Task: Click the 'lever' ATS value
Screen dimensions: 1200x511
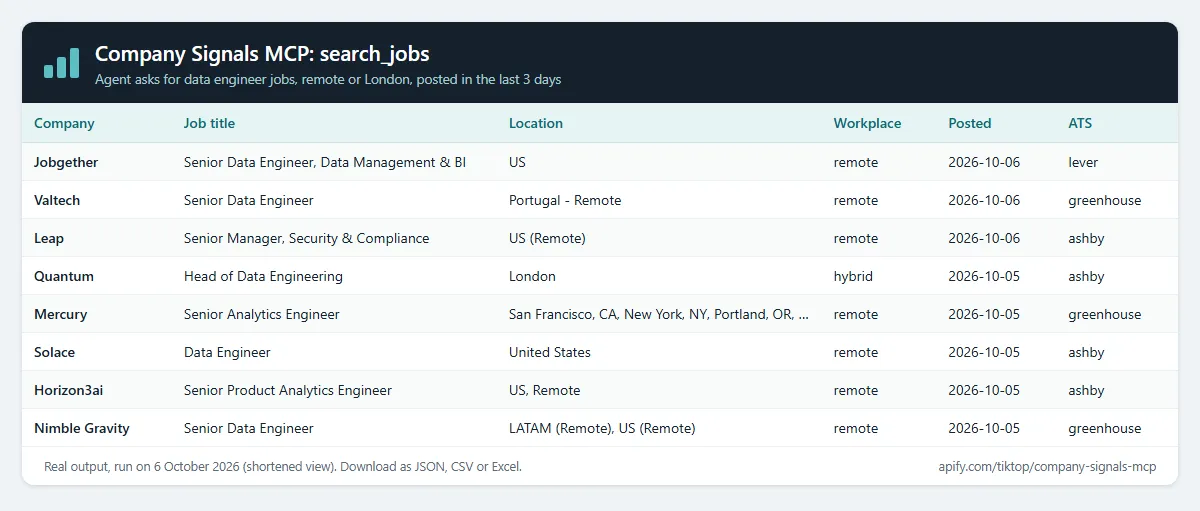Action: (x=1083, y=162)
